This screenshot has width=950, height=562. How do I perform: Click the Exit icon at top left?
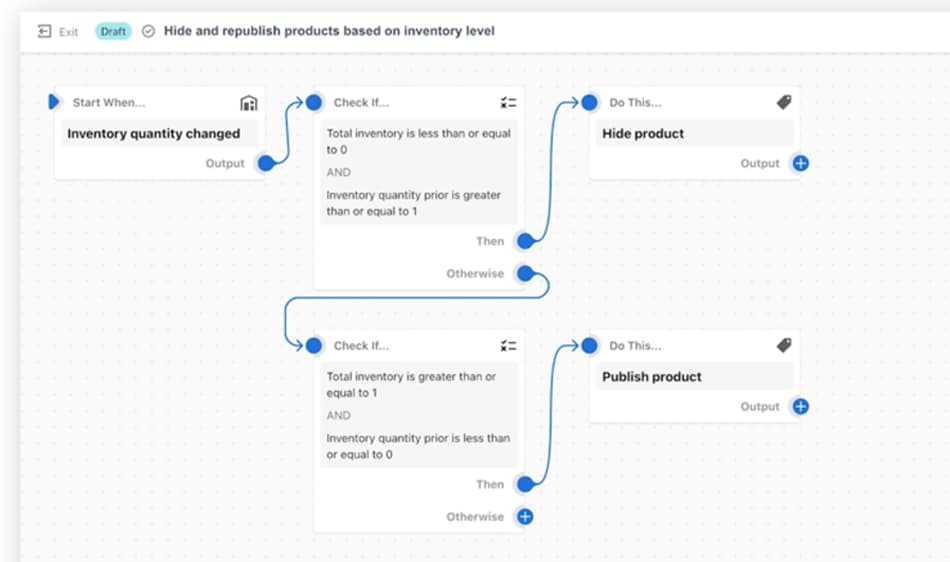pos(44,31)
